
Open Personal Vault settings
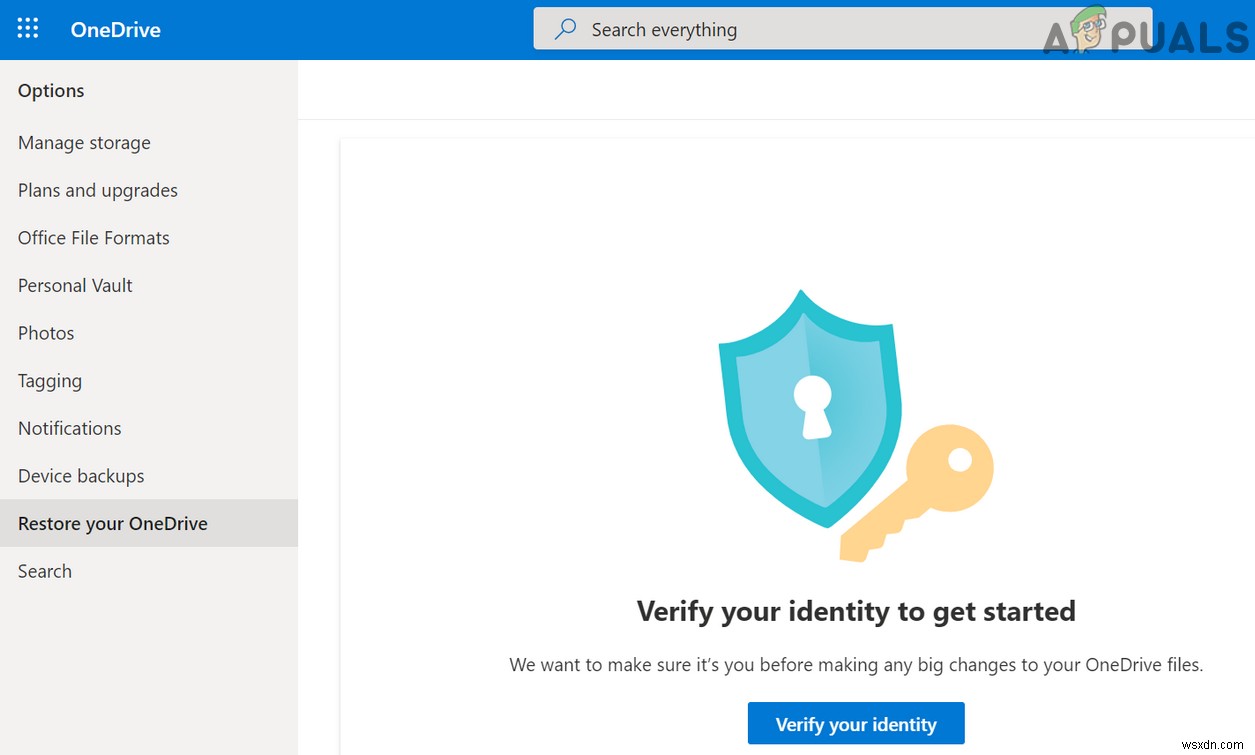pos(75,285)
